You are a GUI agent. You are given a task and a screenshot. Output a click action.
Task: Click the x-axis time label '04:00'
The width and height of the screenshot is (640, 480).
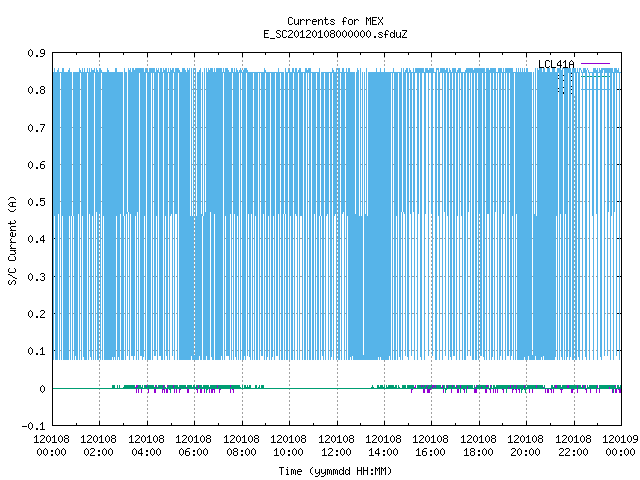tap(147, 452)
